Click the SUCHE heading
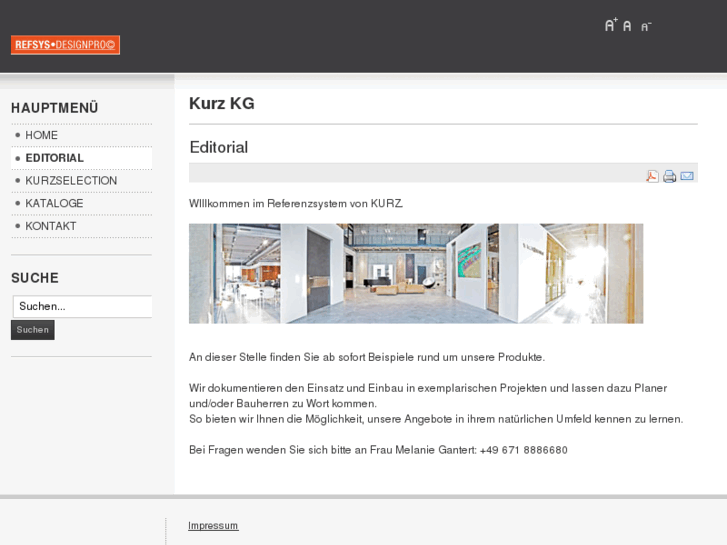This screenshot has width=727, height=545. pos(35,278)
